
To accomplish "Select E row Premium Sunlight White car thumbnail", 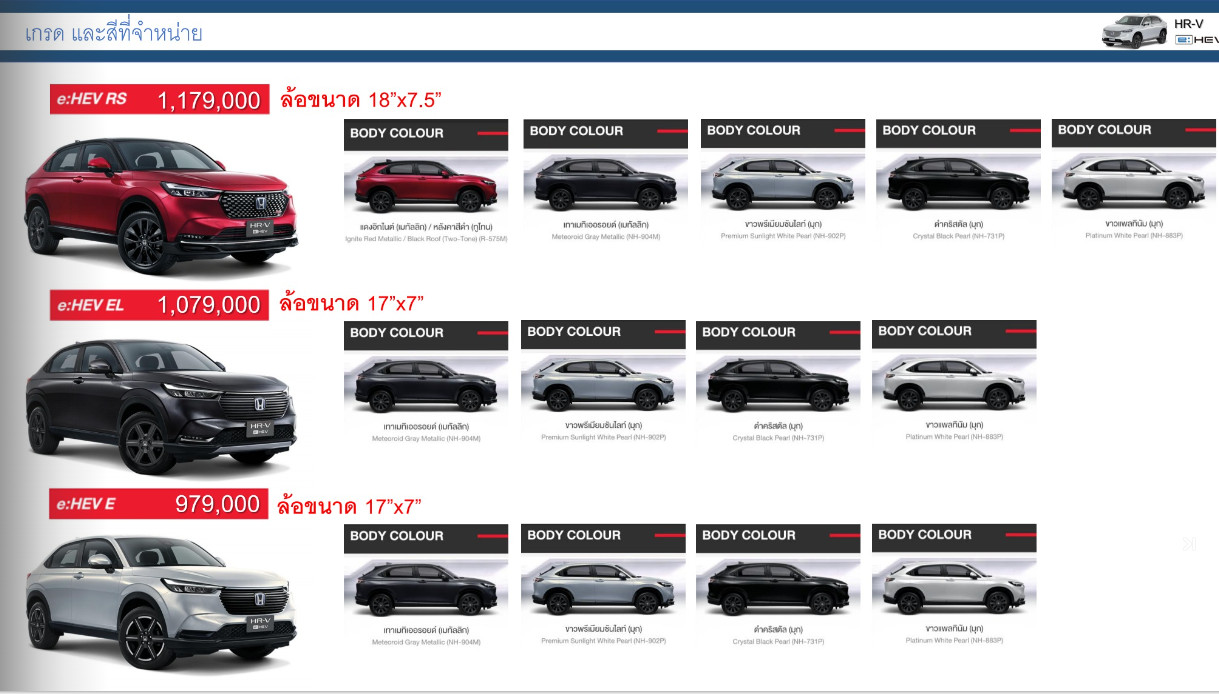I will [x=603, y=590].
